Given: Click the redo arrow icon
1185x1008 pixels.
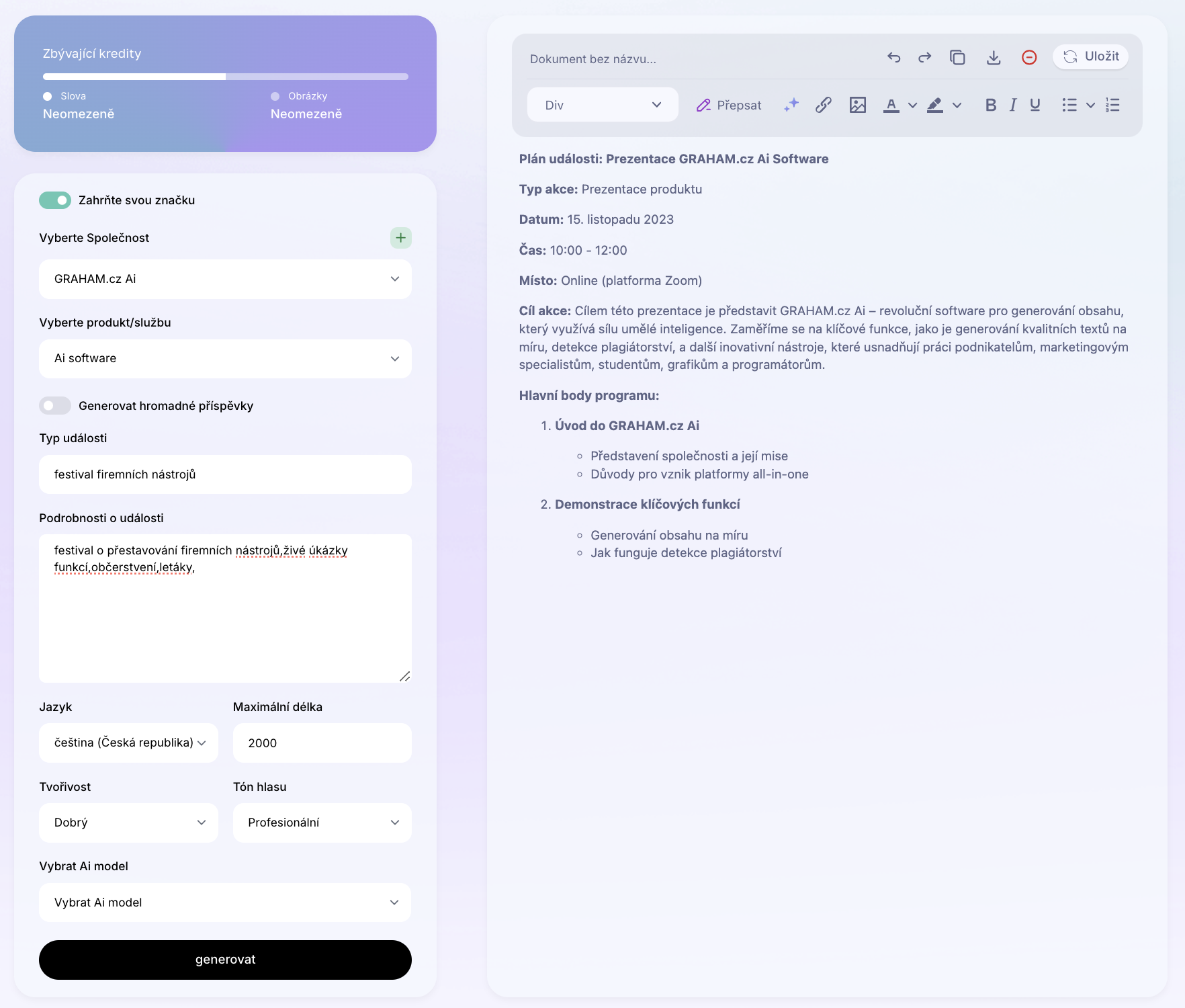Looking at the screenshot, I should tap(925, 58).
